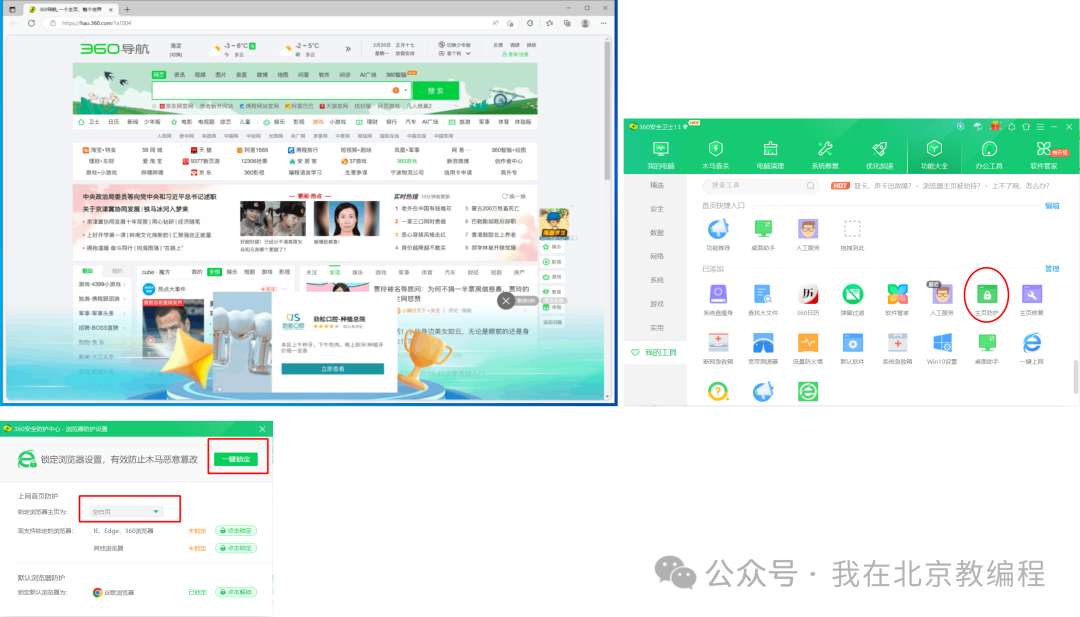
Task: Open the skin shirt icon in 360 title bar
Action: pos(1026,127)
